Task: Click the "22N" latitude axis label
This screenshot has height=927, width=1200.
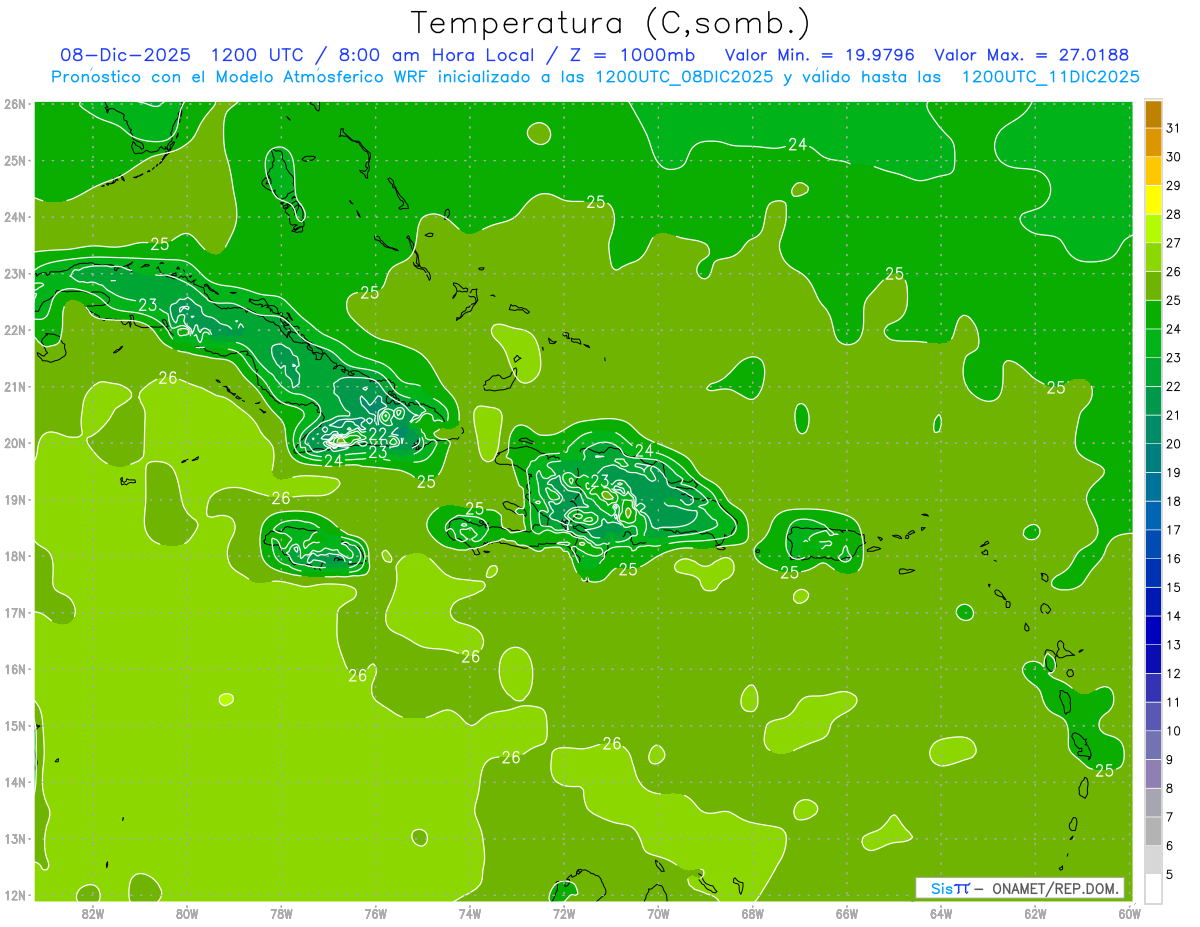Action: click(x=14, y=330)
